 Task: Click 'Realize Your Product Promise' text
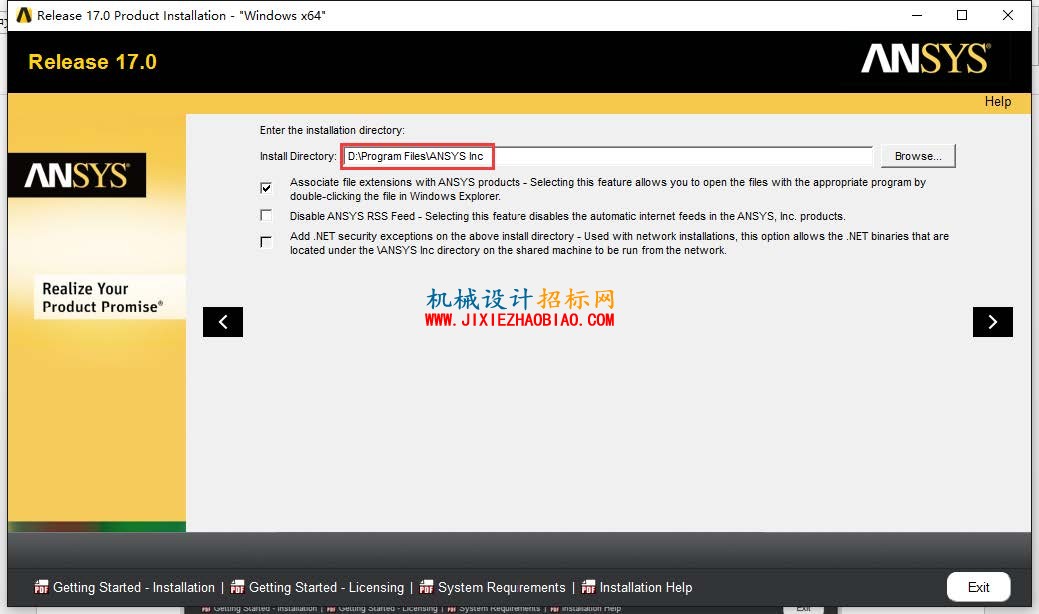click(x=103, y=297)
